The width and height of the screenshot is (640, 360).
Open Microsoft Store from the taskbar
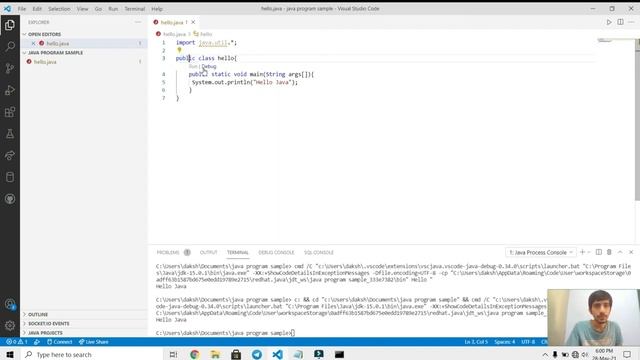[x=236, y=354]
